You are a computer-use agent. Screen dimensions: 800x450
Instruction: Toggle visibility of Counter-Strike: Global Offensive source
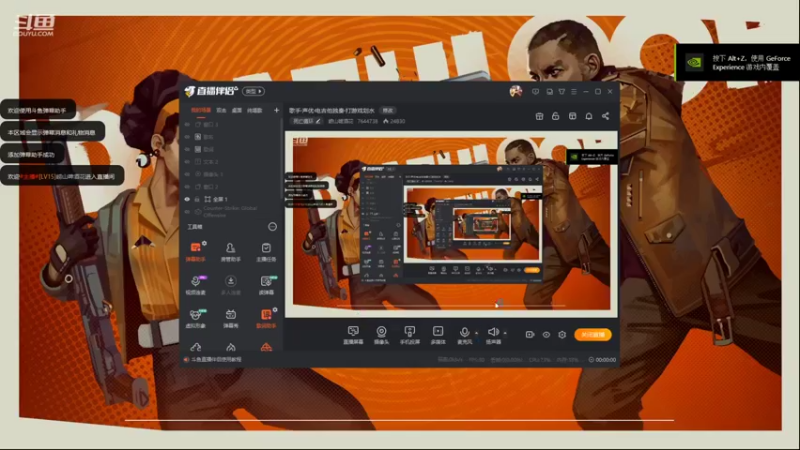tap(187, 212)
